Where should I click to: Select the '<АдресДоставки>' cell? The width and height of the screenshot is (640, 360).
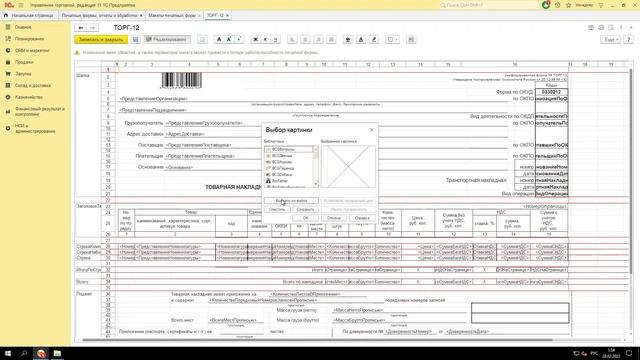185,134
